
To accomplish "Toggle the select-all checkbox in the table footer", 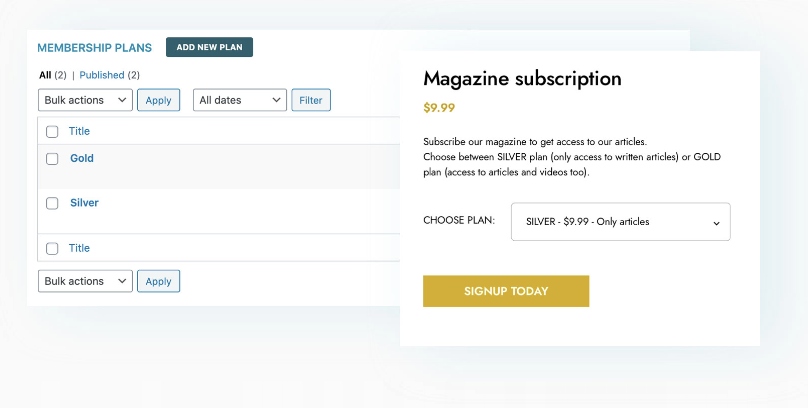I will (52, 248).
